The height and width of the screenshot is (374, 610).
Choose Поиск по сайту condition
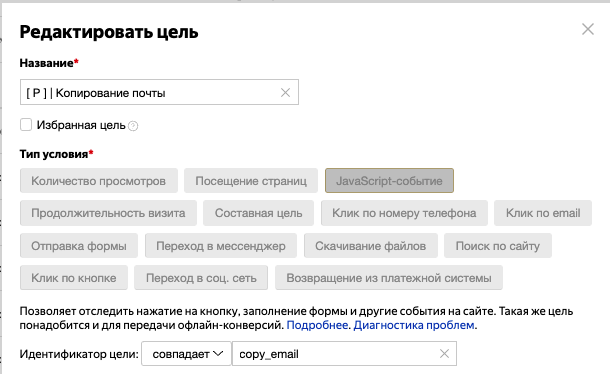point(498,246)
